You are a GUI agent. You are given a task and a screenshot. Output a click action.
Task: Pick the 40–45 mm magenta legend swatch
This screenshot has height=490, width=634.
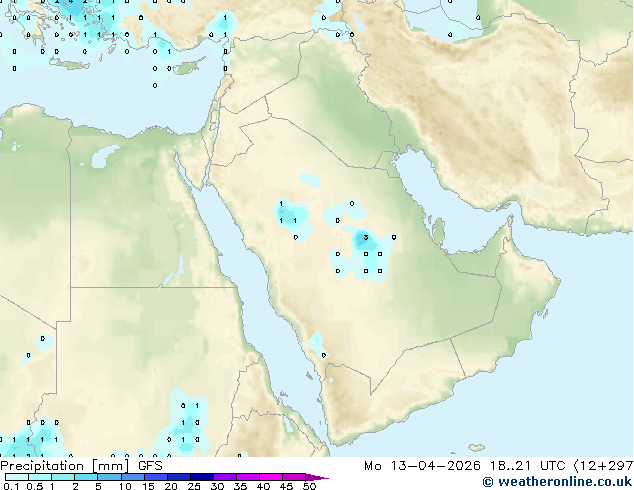[x=271, y=477]
